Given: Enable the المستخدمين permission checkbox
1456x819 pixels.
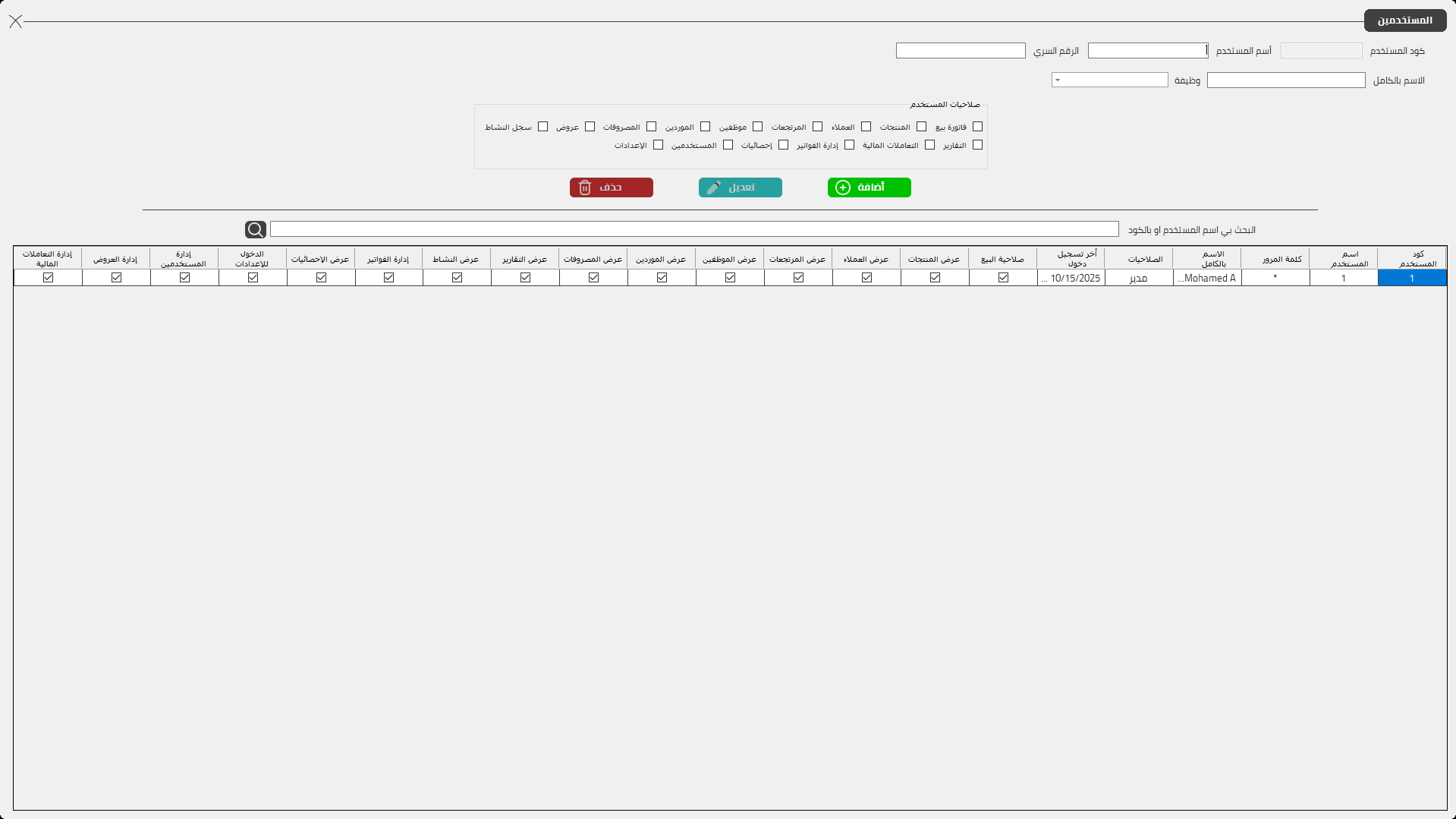Looking at the screenshot, I should tap(728, 145).
